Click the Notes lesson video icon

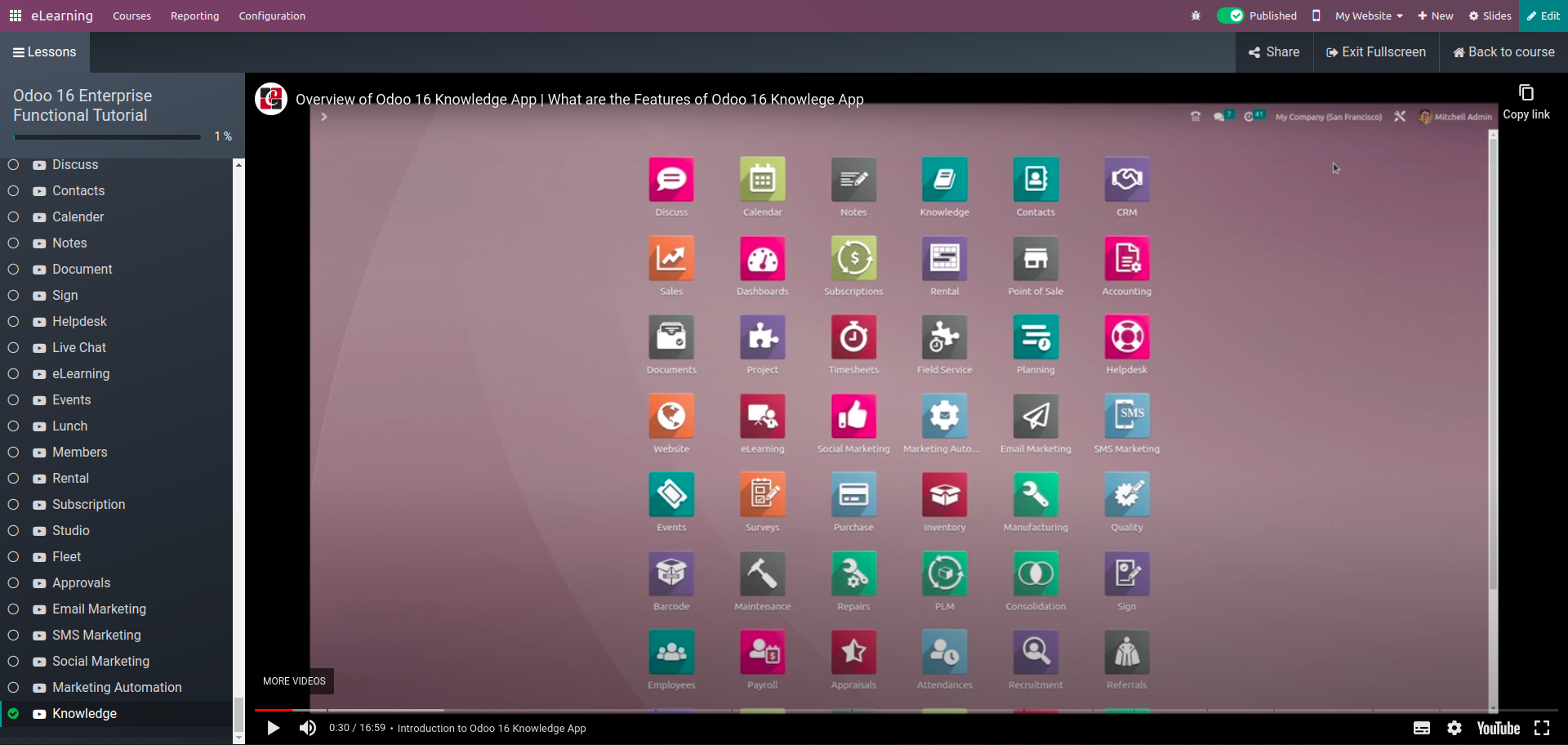tap(39, 243)
